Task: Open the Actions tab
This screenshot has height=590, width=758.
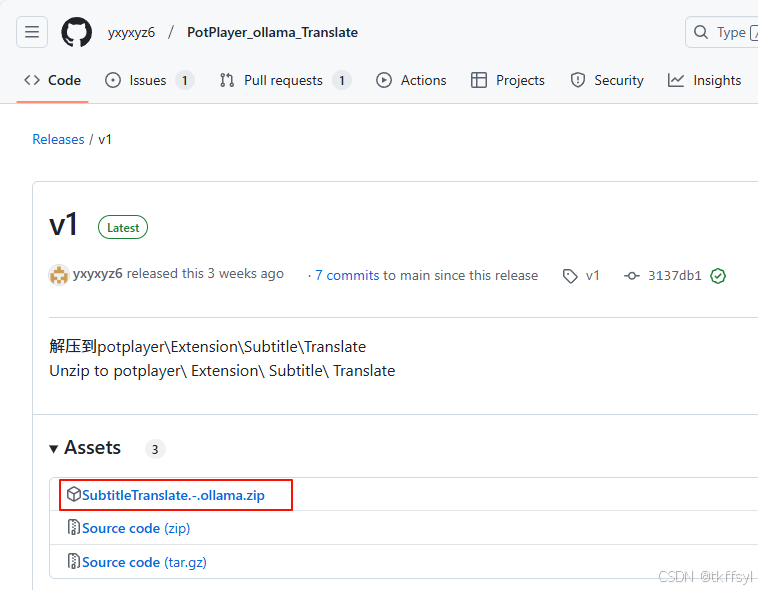Action: (411, 80)
